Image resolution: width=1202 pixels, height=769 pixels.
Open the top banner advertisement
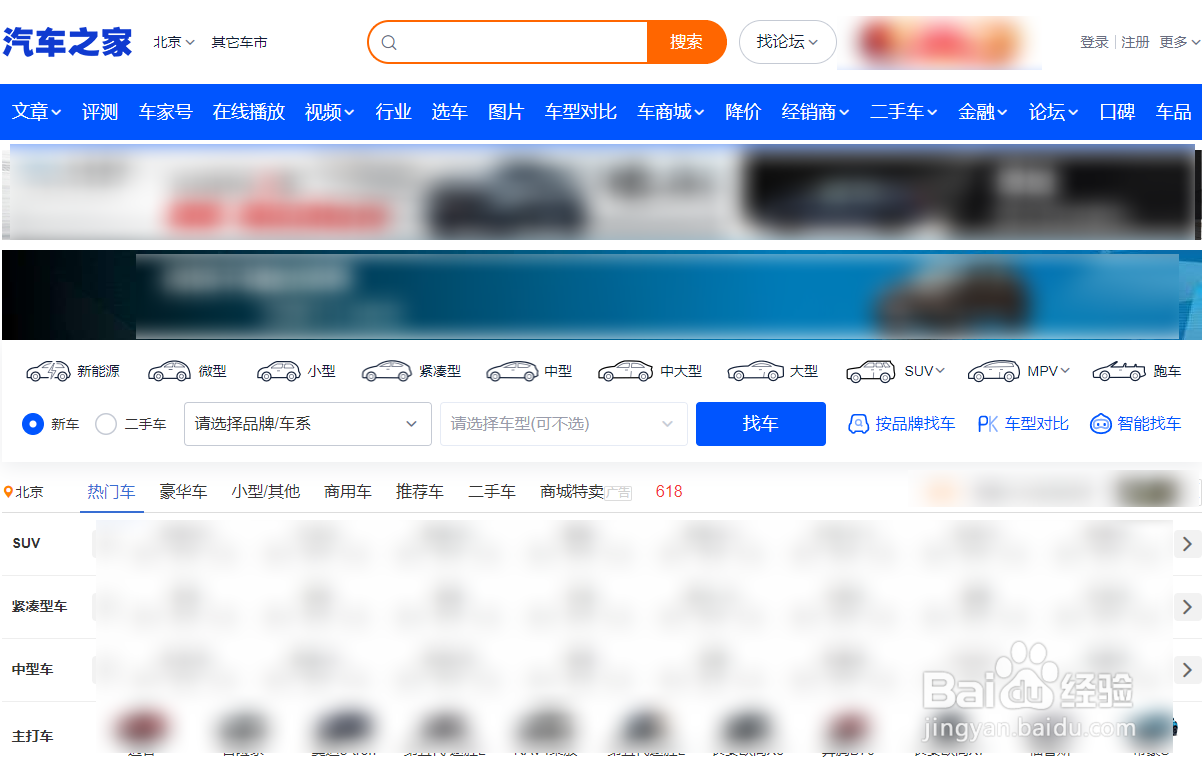(x=601, y=191)
